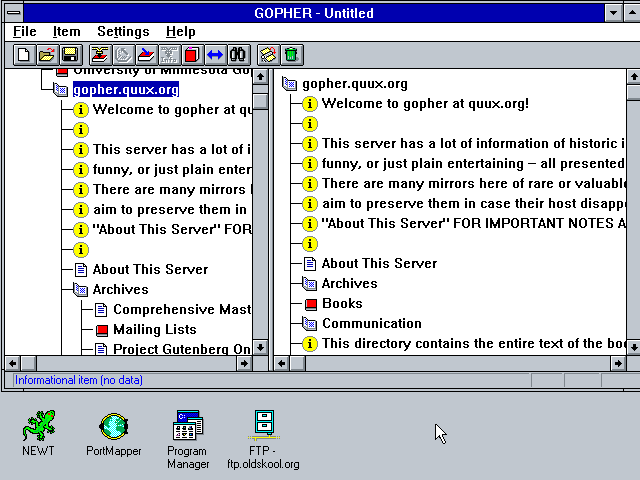Click the yellow pages with red arrow toolbar icon
This screenshot has width=640, height=480.
tap(269, 55)
